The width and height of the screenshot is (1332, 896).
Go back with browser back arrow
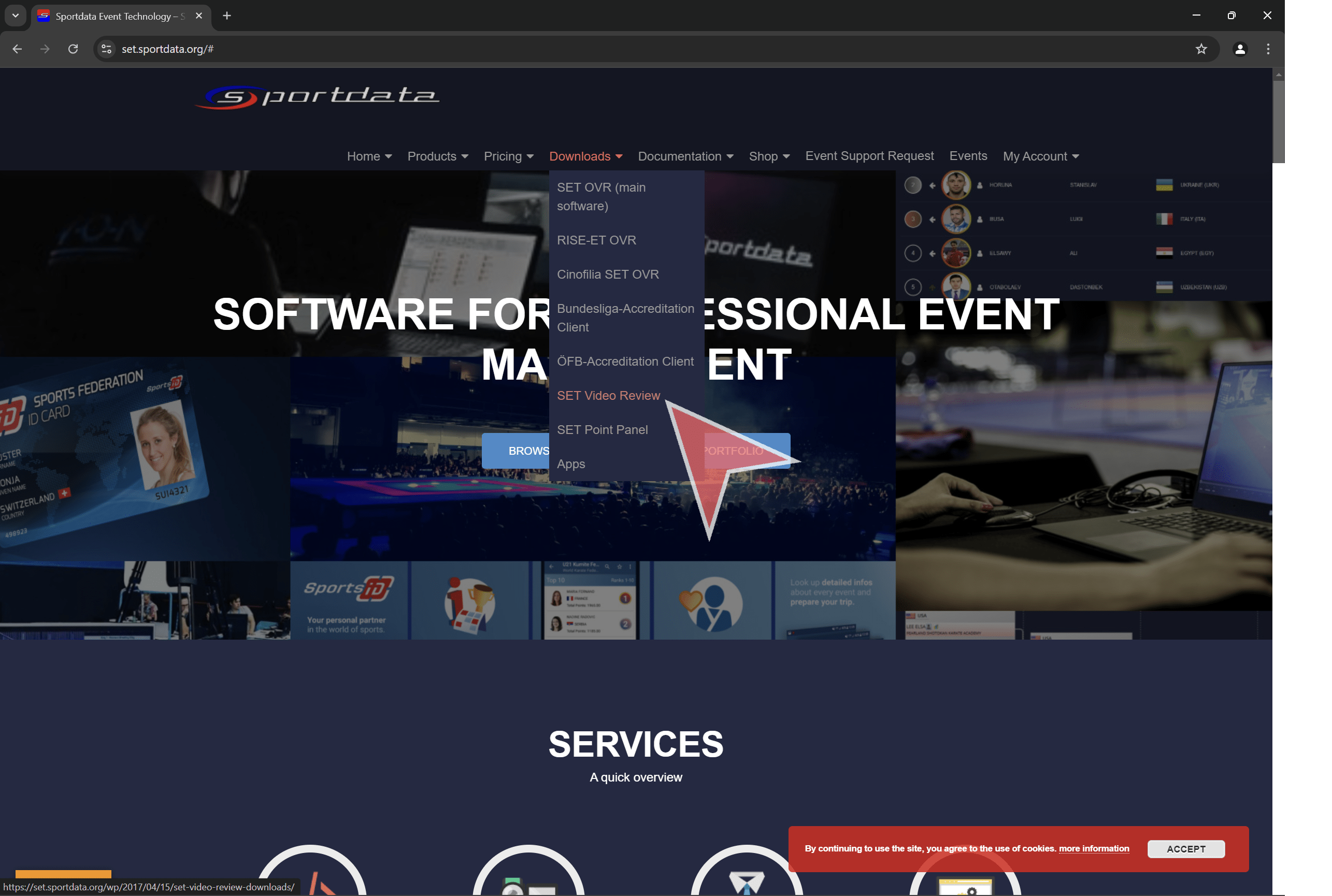[17, 49]
